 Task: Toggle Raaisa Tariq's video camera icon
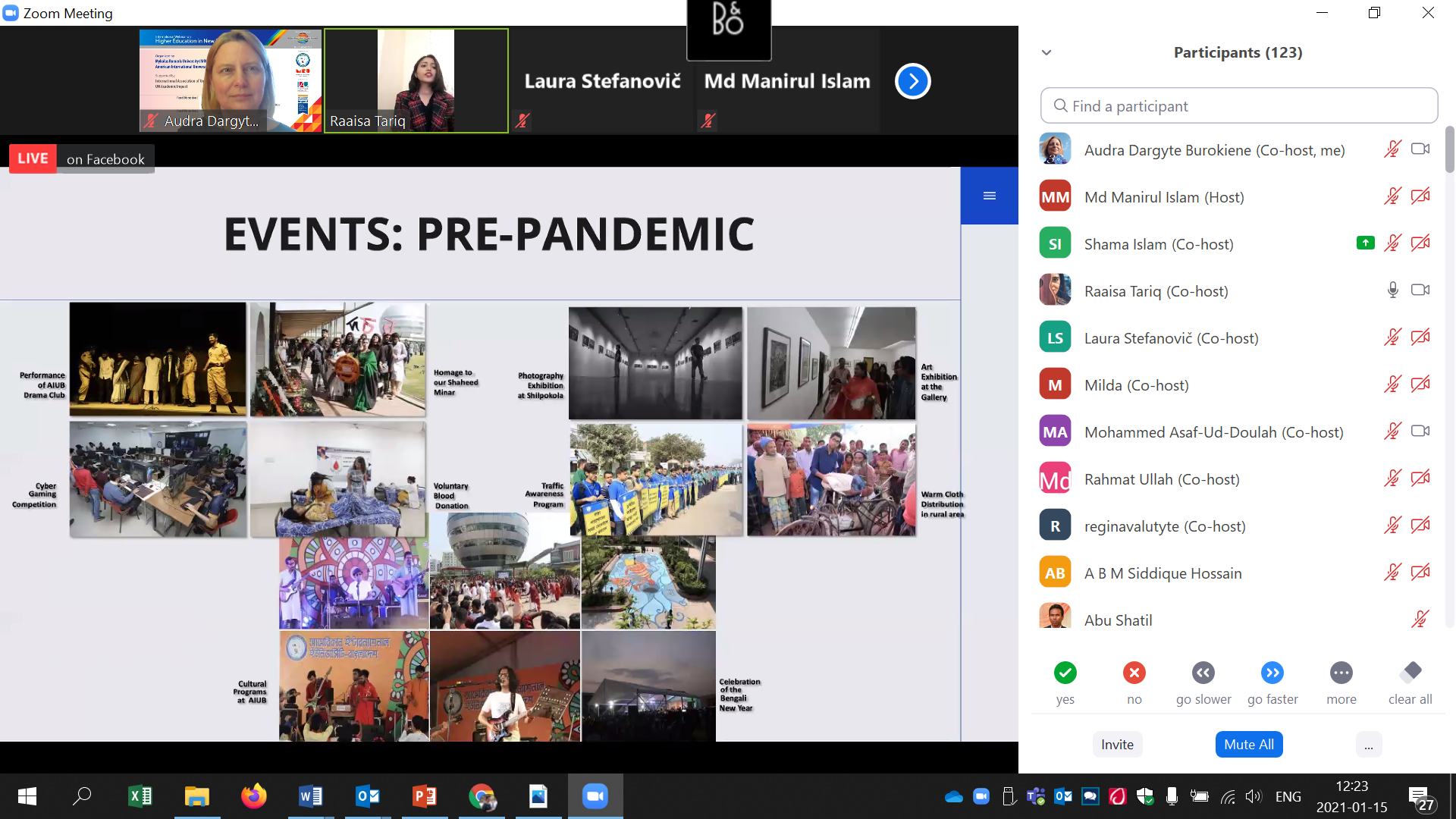pos(1420,290)
